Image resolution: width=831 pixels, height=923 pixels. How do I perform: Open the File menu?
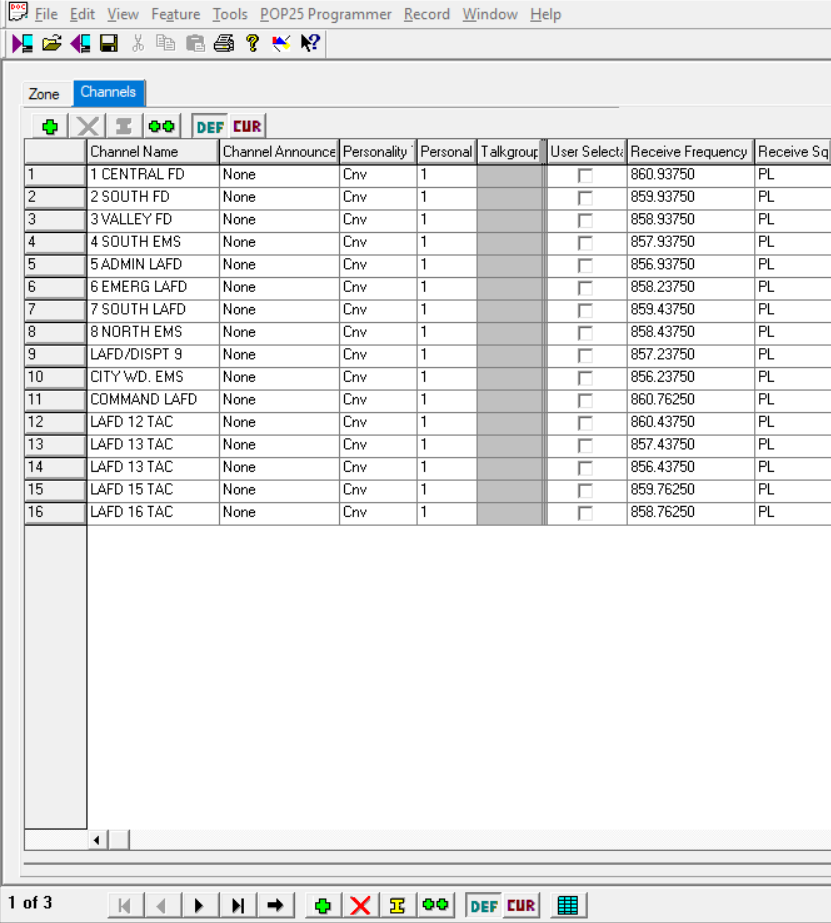pyautogui.click(x=46, y=14)
